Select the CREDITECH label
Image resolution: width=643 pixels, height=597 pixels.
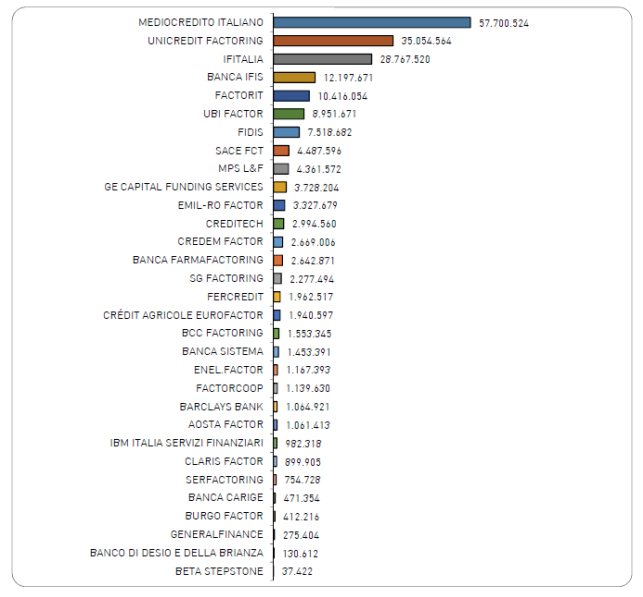coord(235,223)
